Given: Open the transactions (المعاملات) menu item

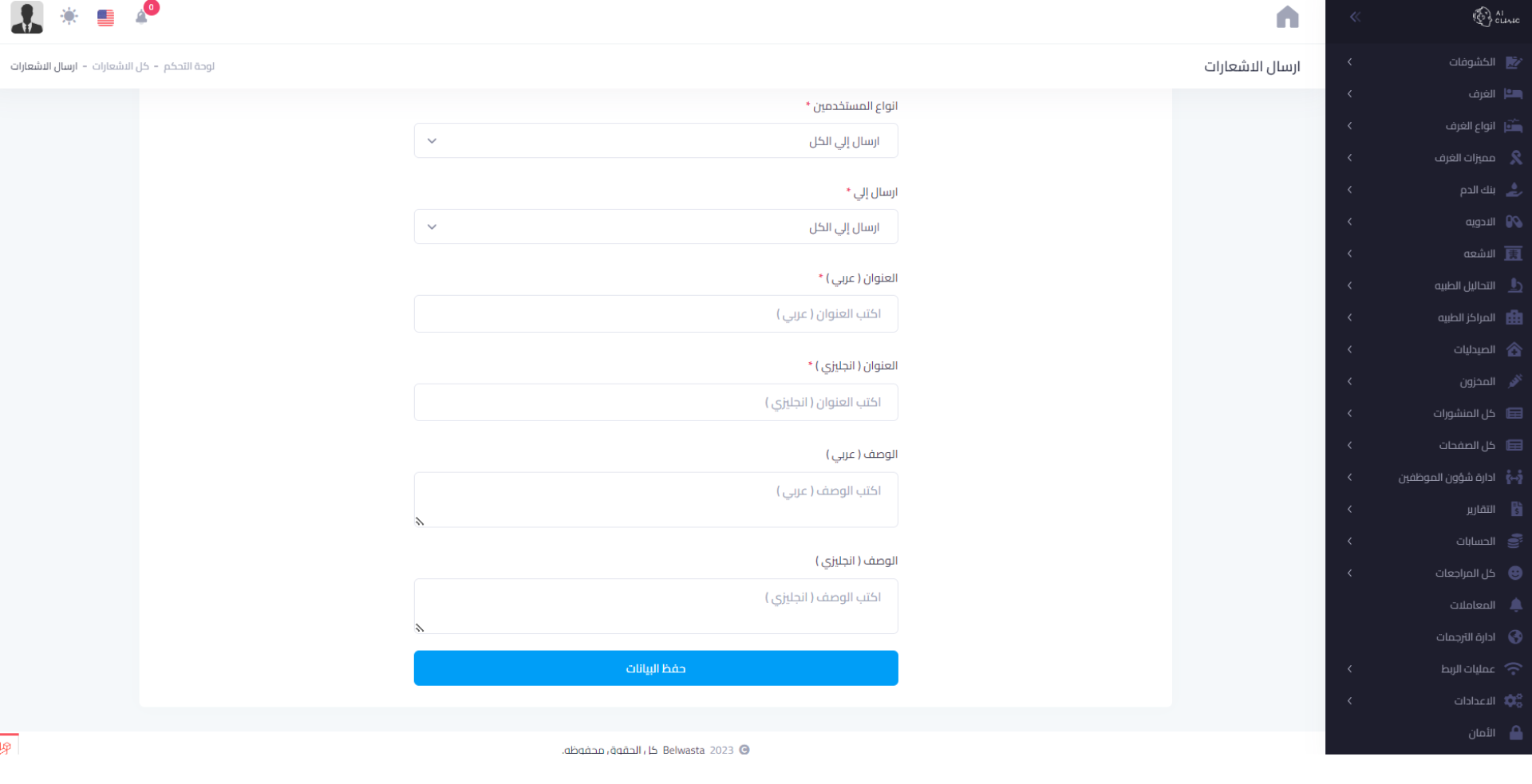Looking at the screenshot, I should click(1472, 605).
